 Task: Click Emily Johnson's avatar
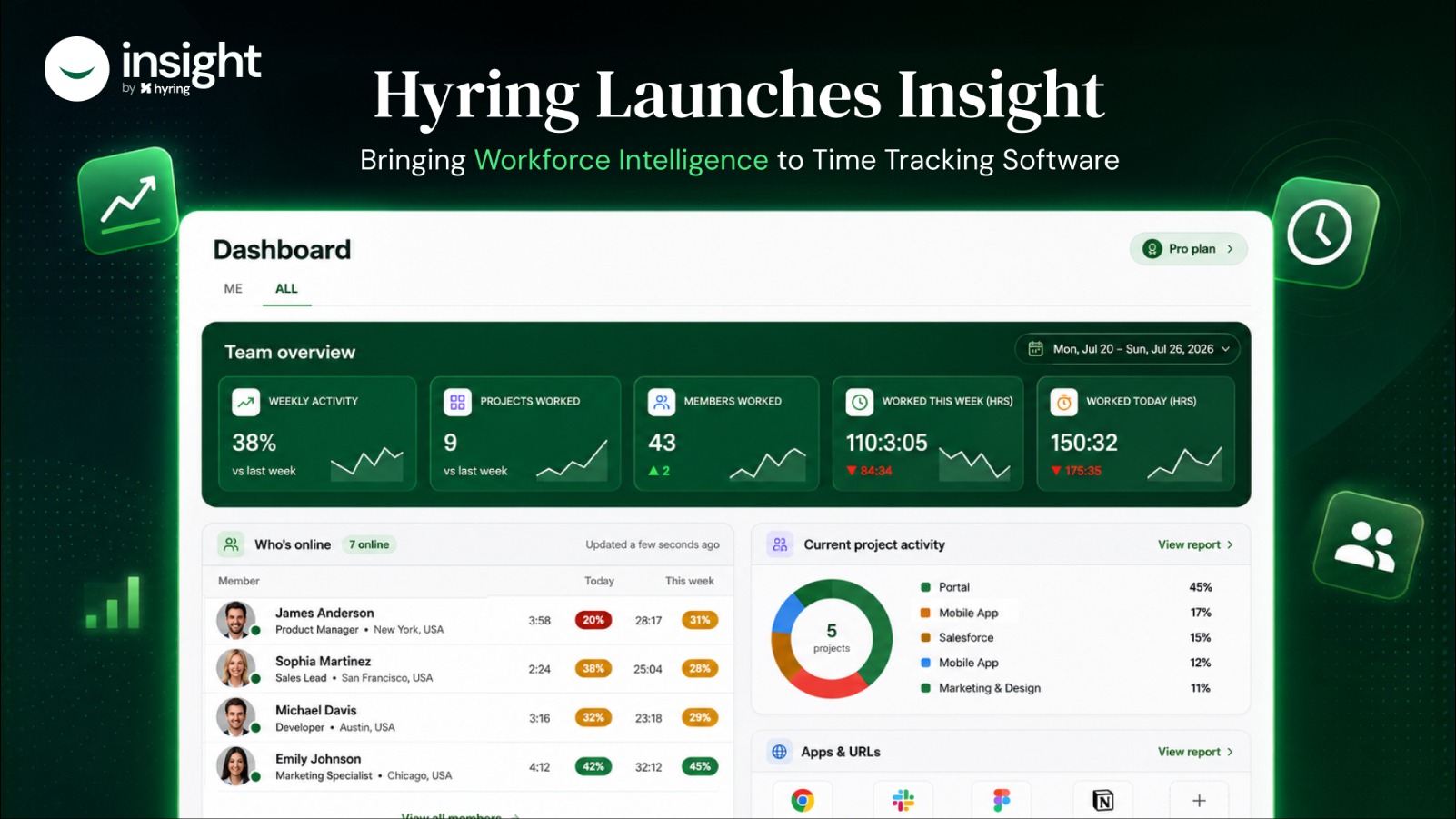[x=236, y=765]
